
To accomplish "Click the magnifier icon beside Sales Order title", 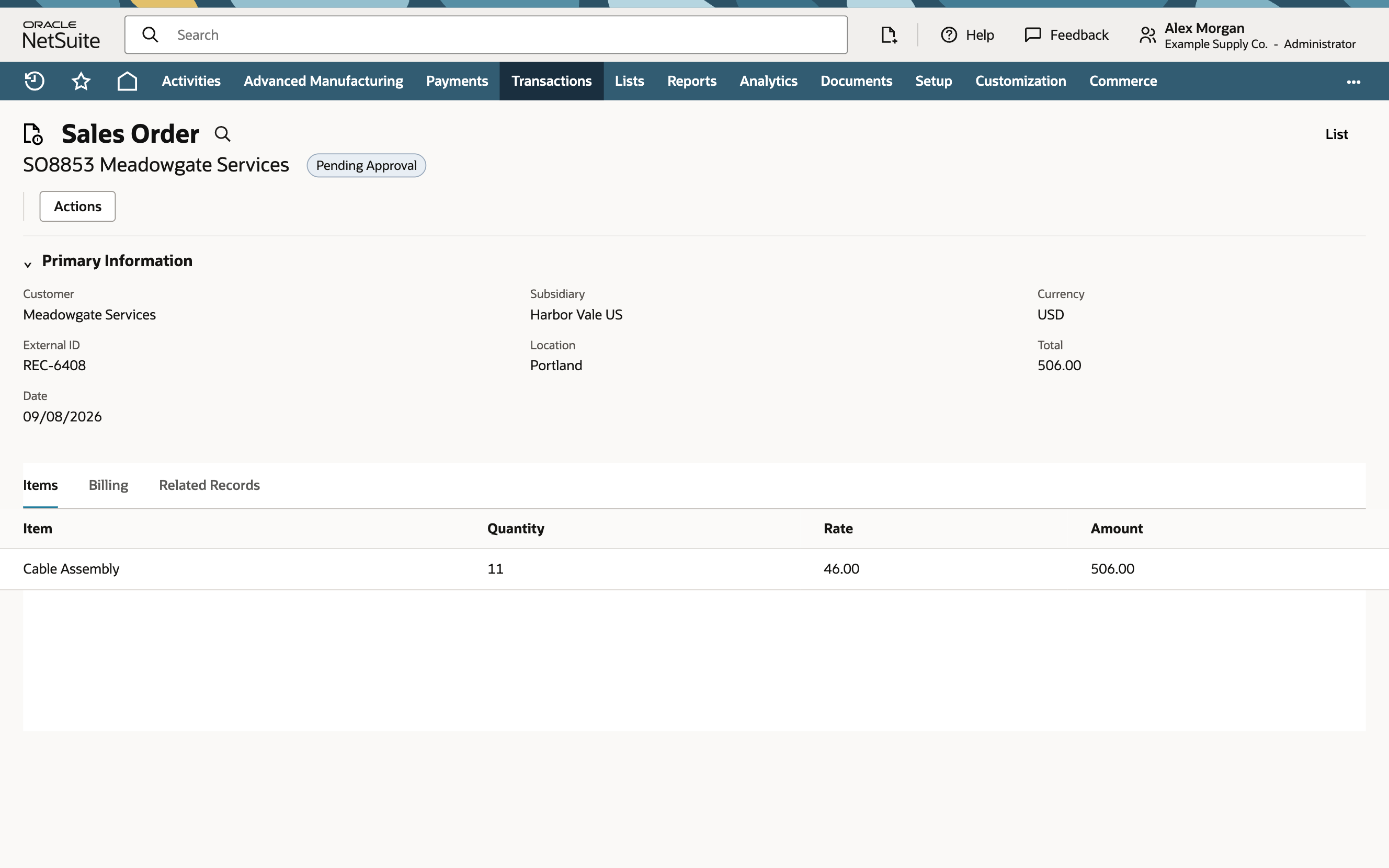I will 222,134.
